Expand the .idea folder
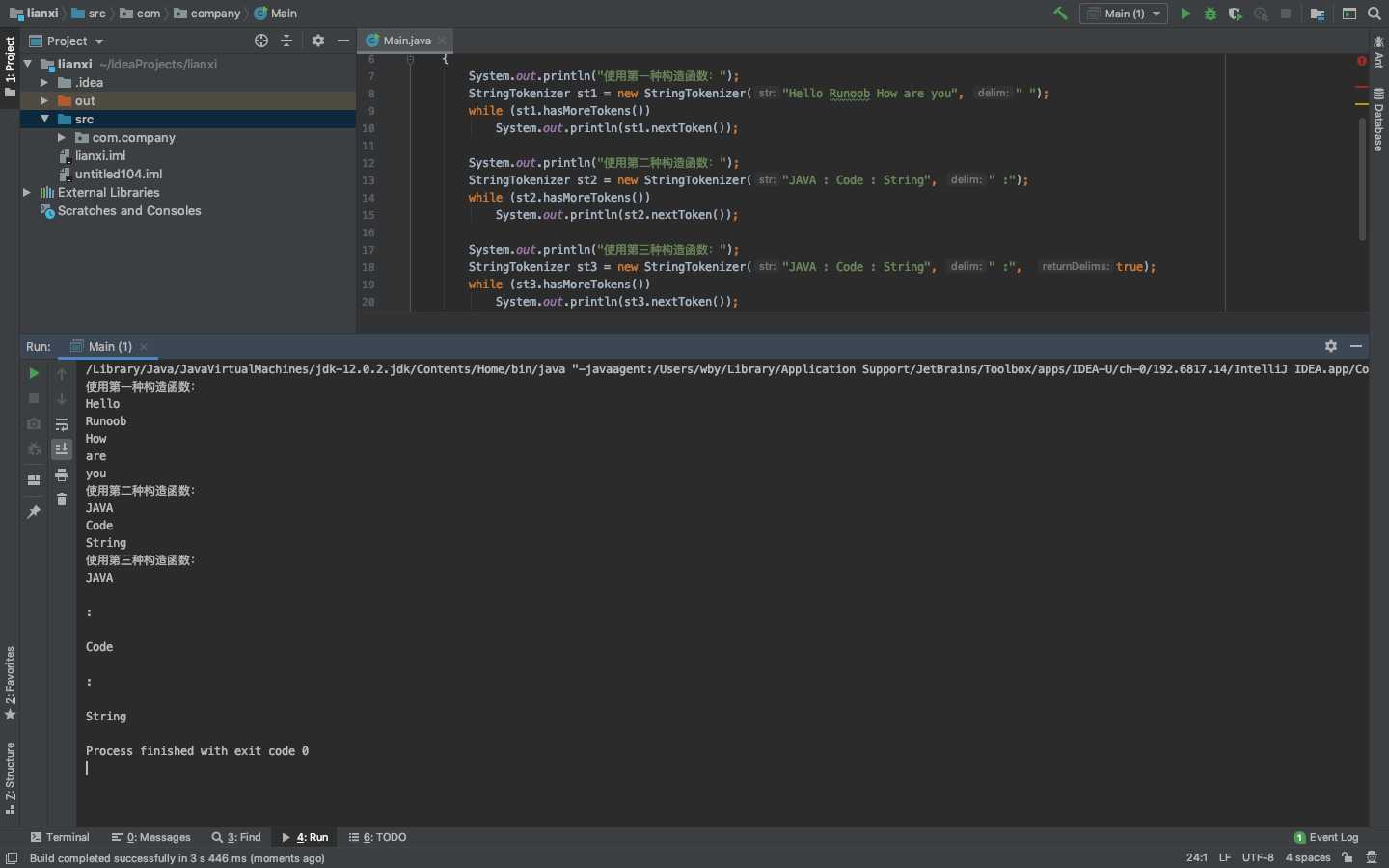 tap(44, 82)
